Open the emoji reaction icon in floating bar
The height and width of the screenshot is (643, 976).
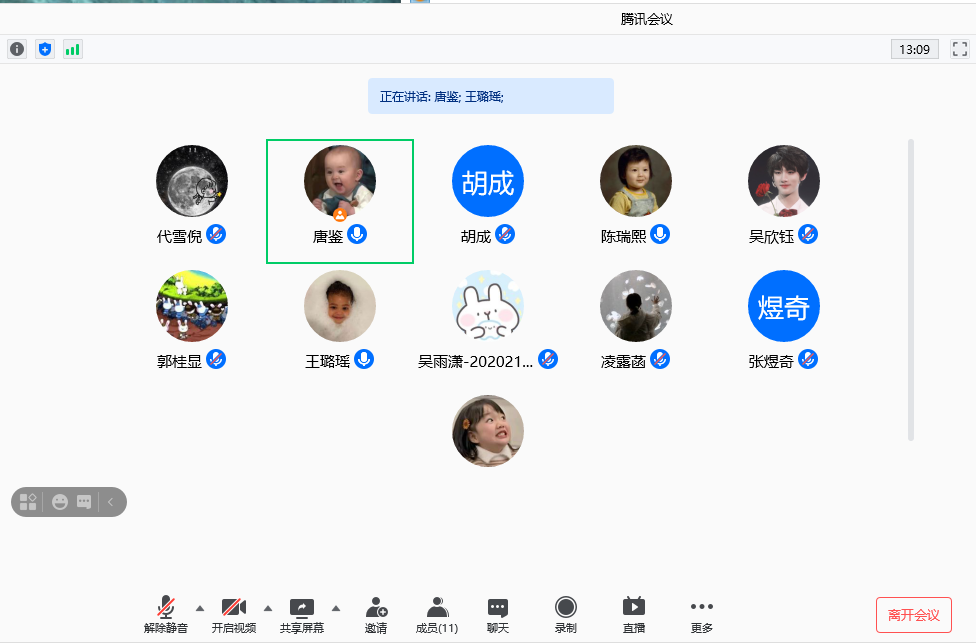click(x=60, y=502)
